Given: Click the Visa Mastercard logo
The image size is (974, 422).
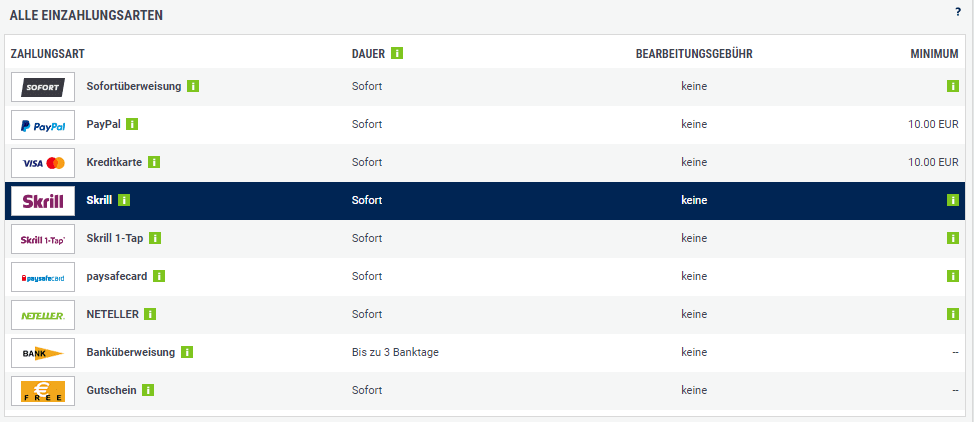Looking at the screenshot, I should pyautogui.click(x=43, y=163).
